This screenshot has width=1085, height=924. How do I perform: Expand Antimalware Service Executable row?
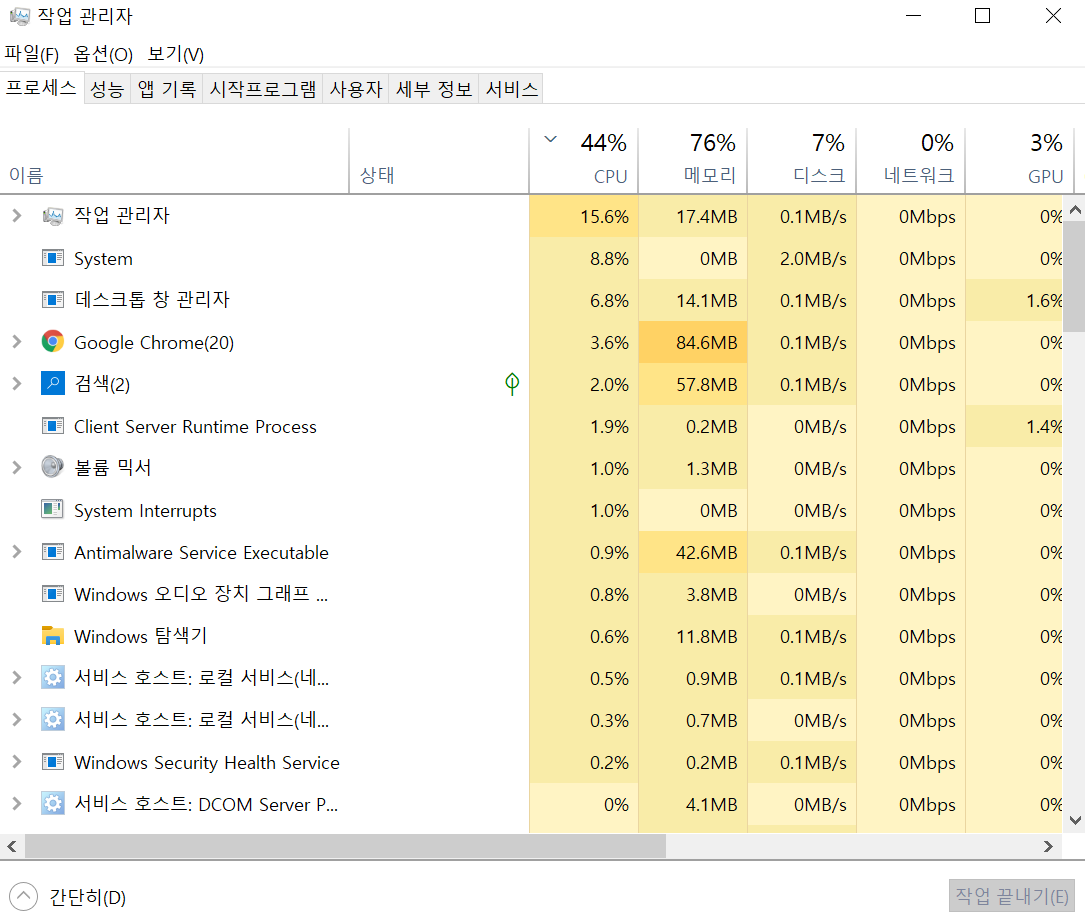point(17,552)
